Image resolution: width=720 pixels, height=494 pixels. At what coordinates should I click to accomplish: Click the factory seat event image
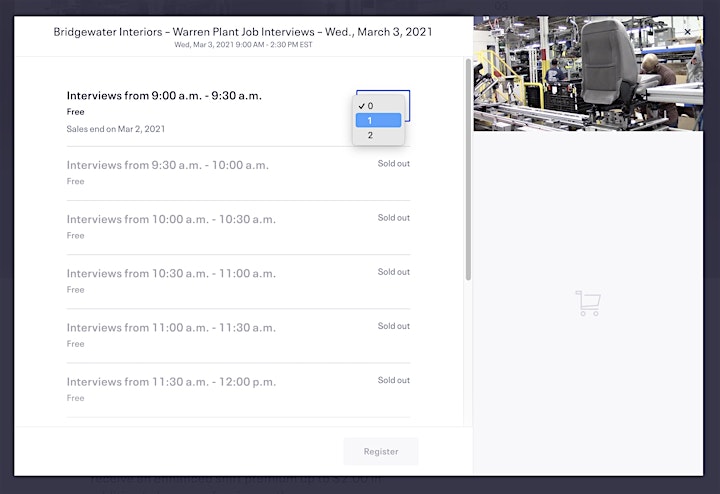588,73
